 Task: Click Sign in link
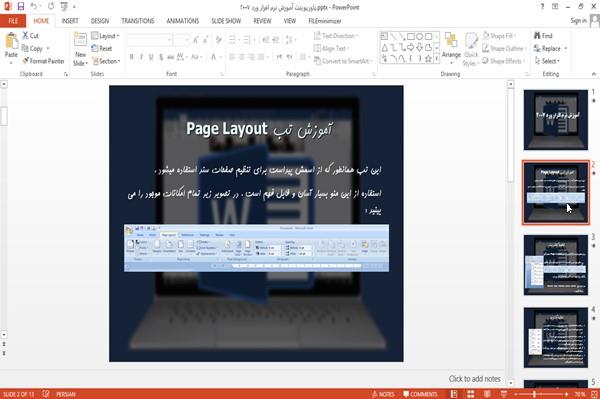pyautogui.click(x=578, y=21)
